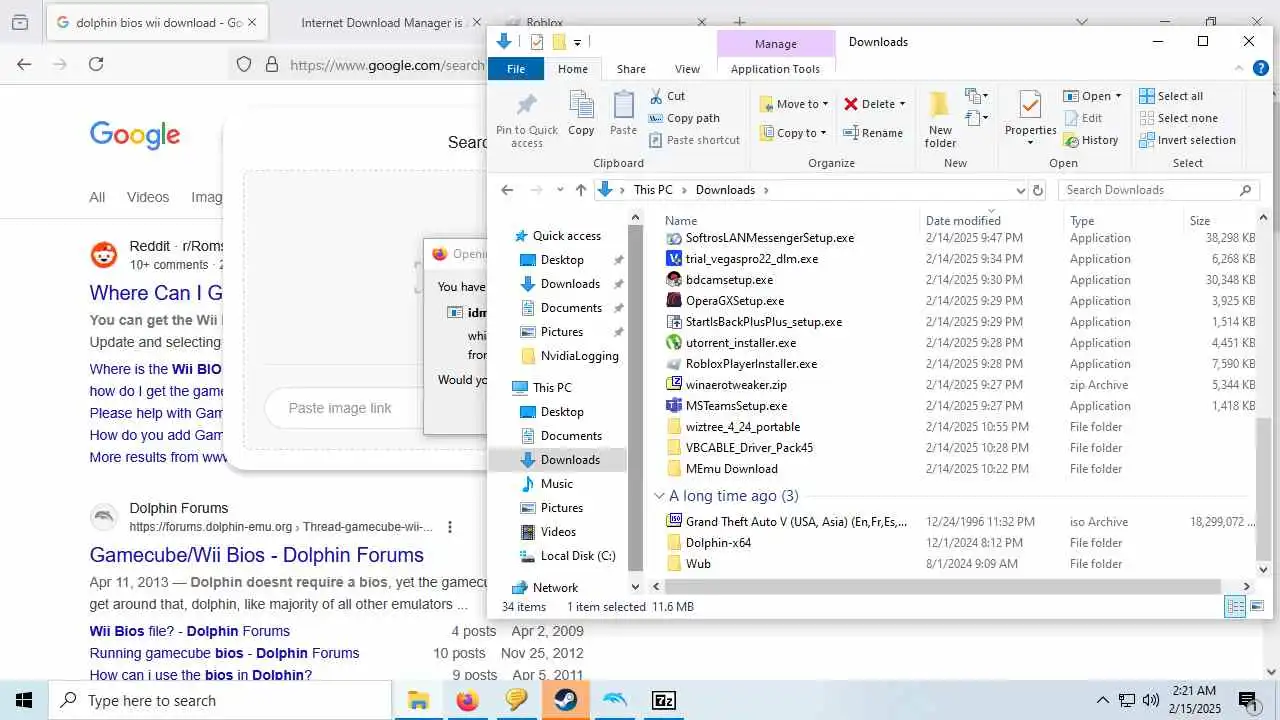This screenshot has height=720, width=1280.
Task: Open 7-Zip from the taskbar
Action: tap(664, 700)
